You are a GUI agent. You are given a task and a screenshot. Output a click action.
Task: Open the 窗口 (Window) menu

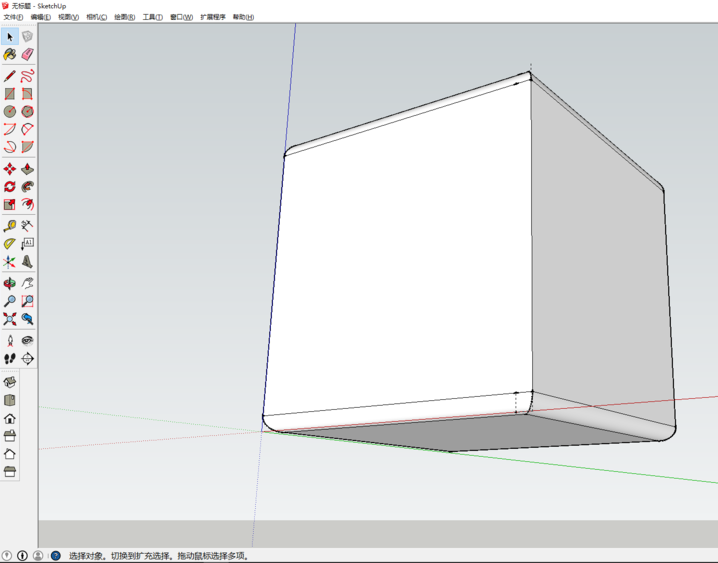[x=181, y=17]
